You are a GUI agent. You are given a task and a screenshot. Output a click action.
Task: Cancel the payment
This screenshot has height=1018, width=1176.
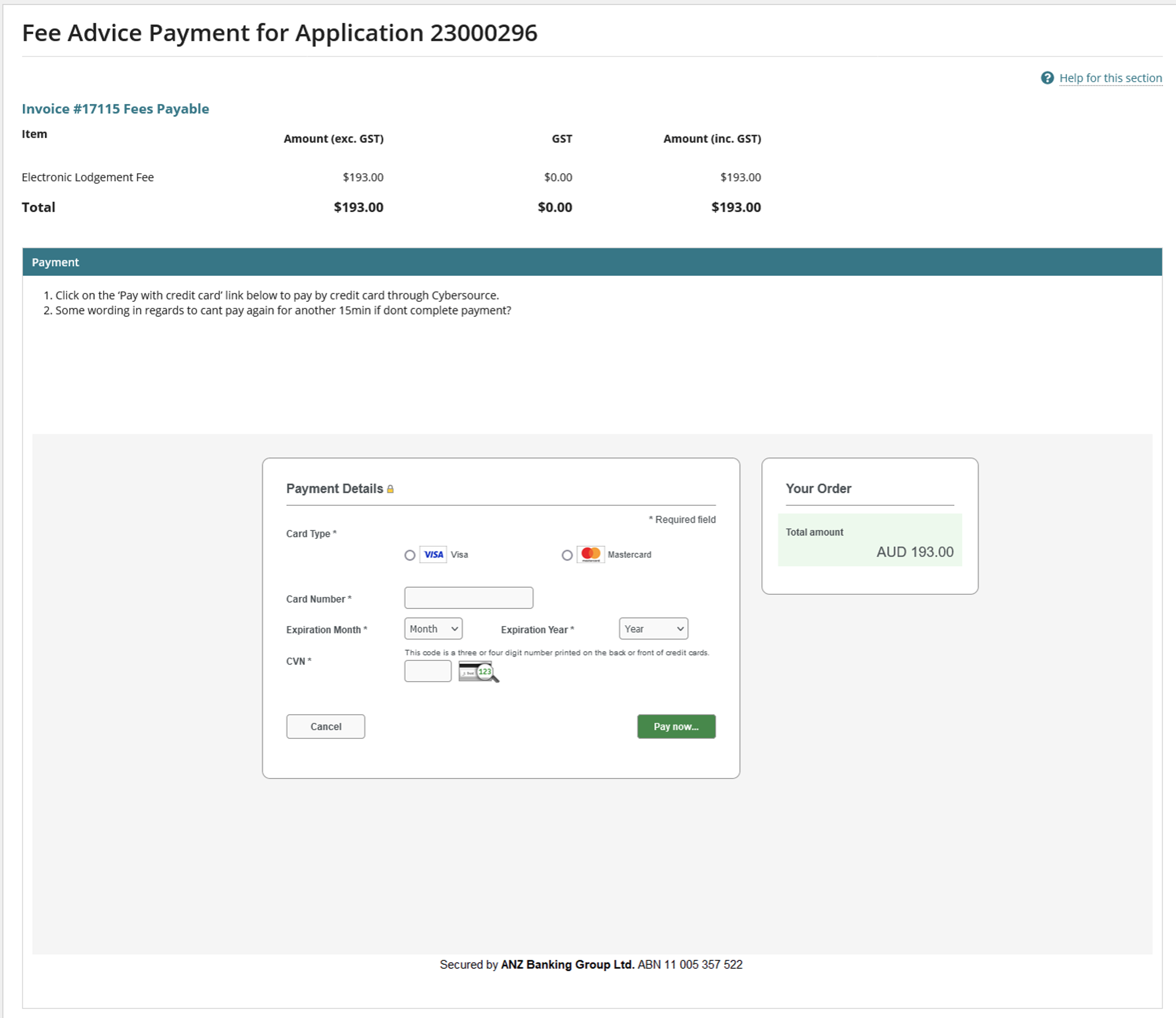tap(325, 727)
